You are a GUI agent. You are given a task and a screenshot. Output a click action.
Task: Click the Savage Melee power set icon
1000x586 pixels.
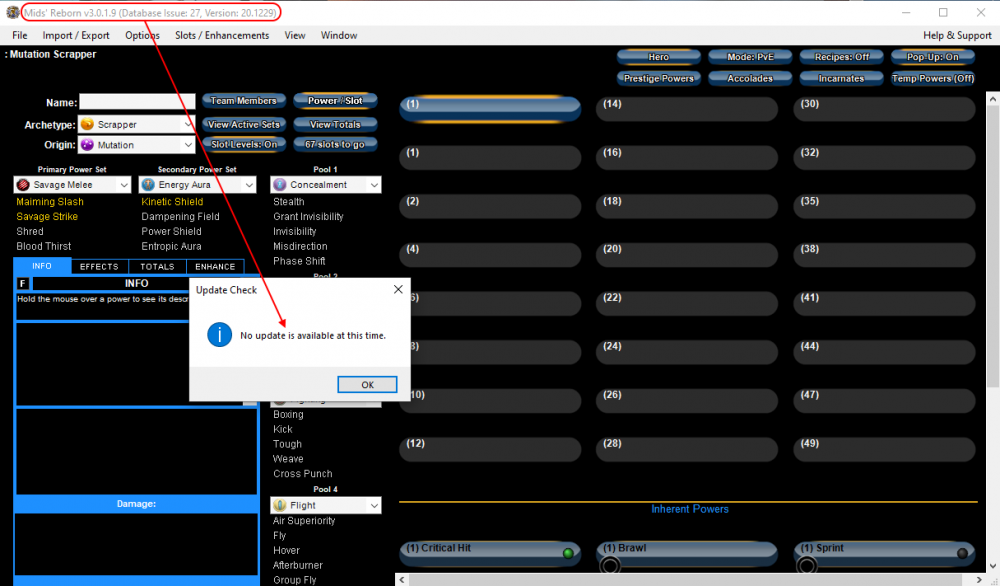coord(24,185)
